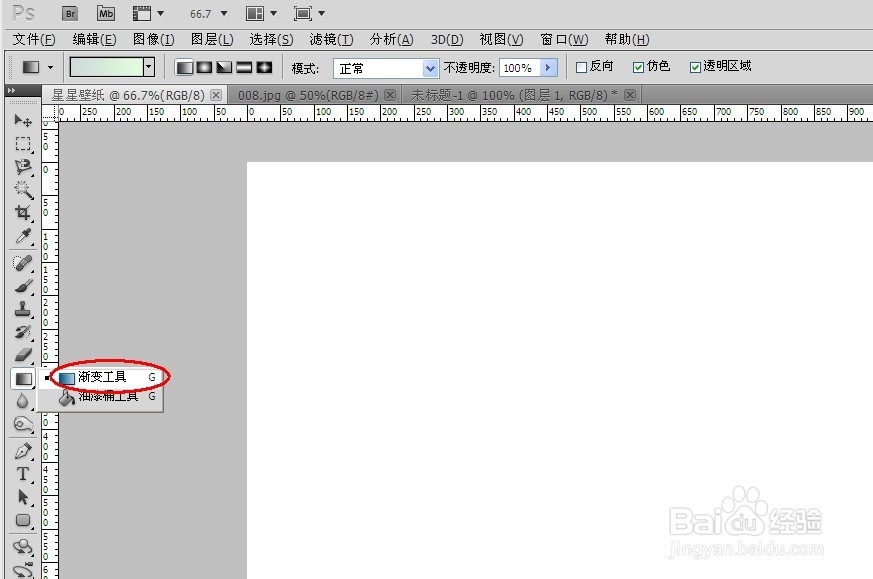This screenshot has height=579, width=873.
Task: Choose 油漆桶工具 from the flyout menu
Action: click(x=101, y=397)
